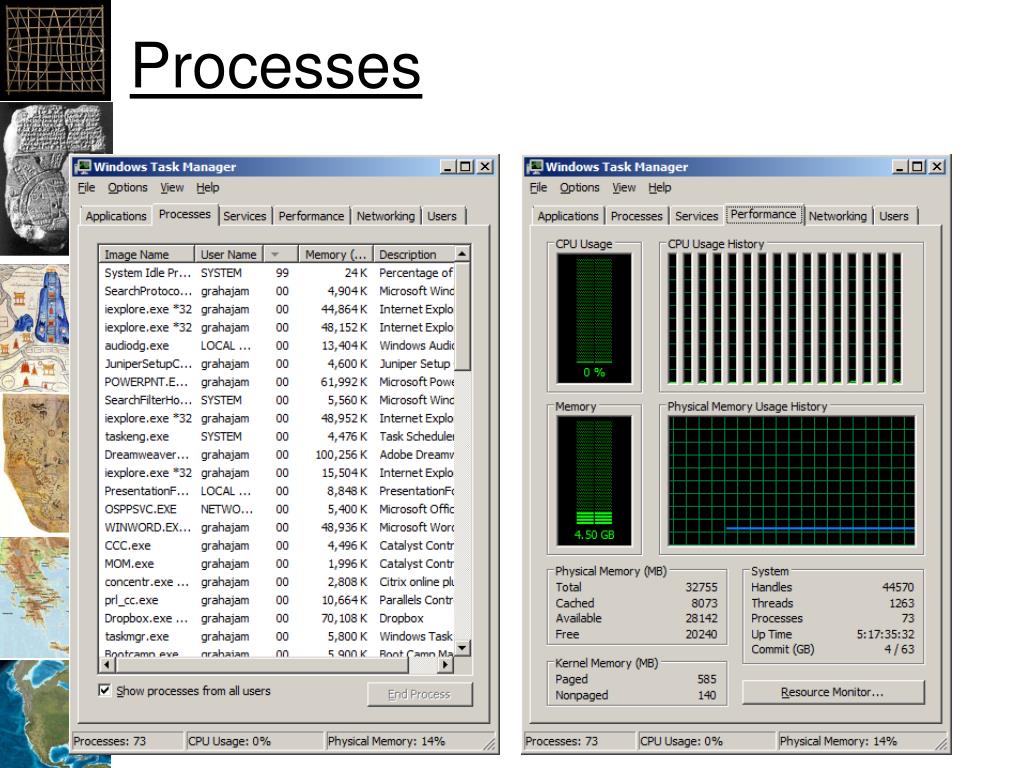Image resolution: width=1024 pixels, height=768 pixels.
Task: Click the Memory 4.50 GB gauge
Action: (x=594, y=481)
